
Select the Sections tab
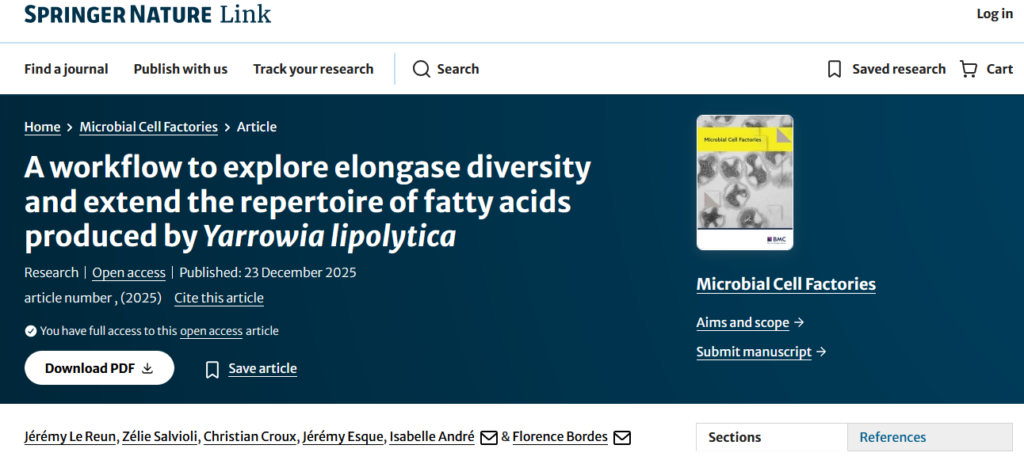coord(735,437)
